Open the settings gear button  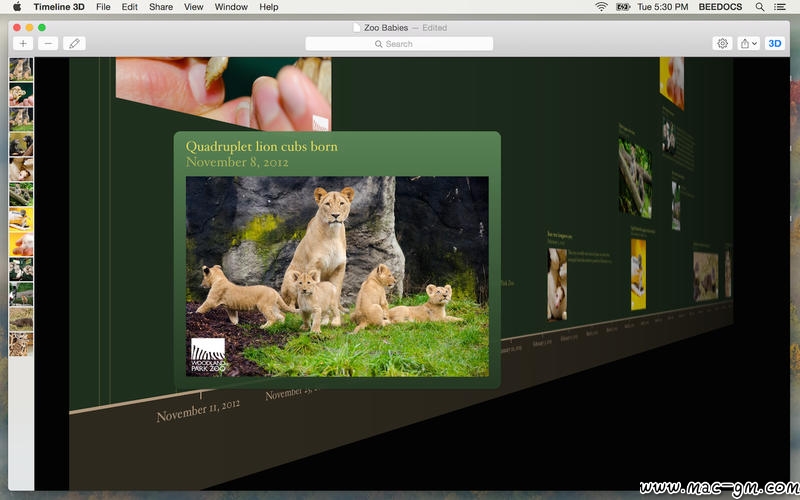click(x=722, y=43)
